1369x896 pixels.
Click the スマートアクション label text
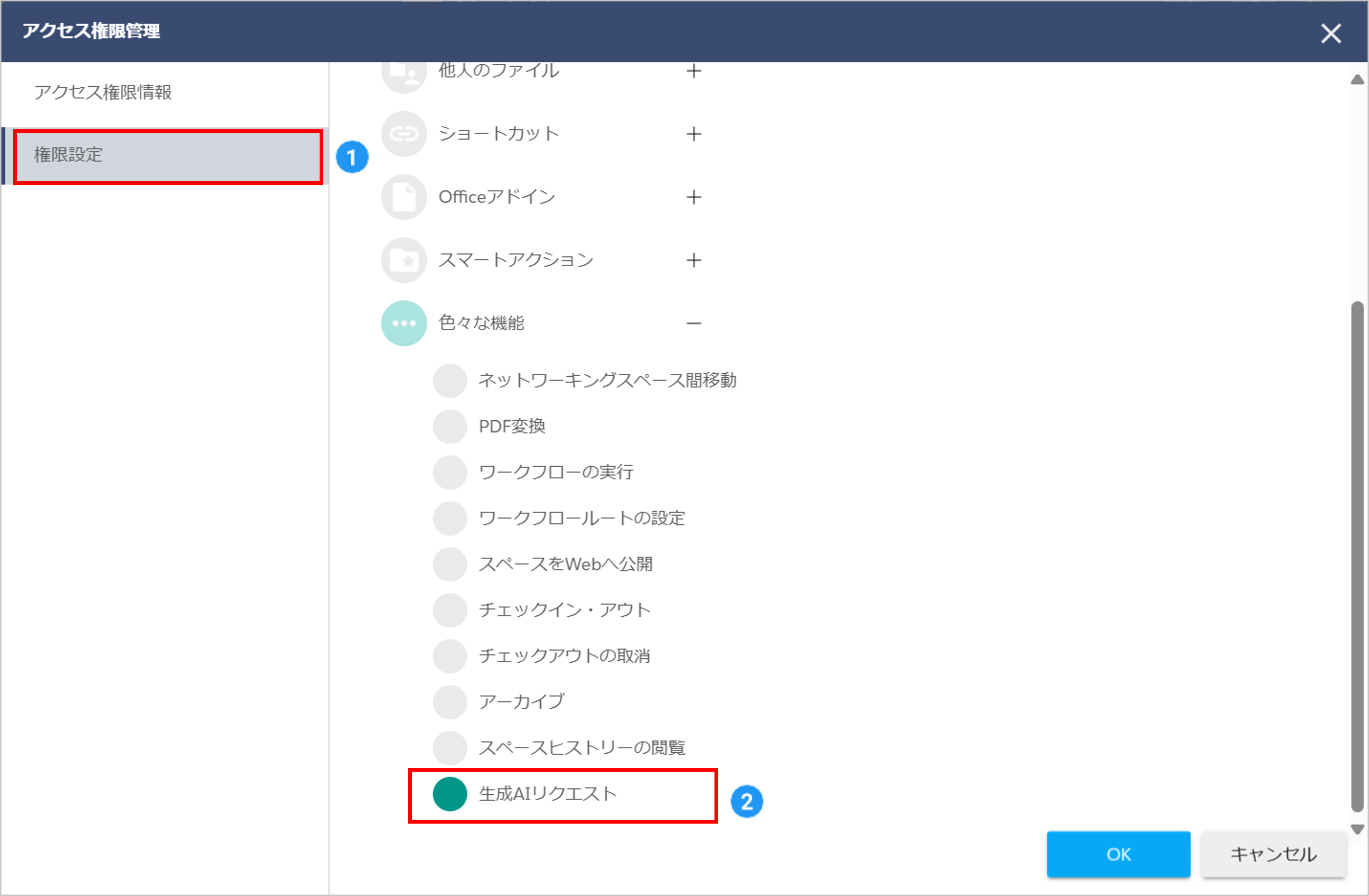516,260
